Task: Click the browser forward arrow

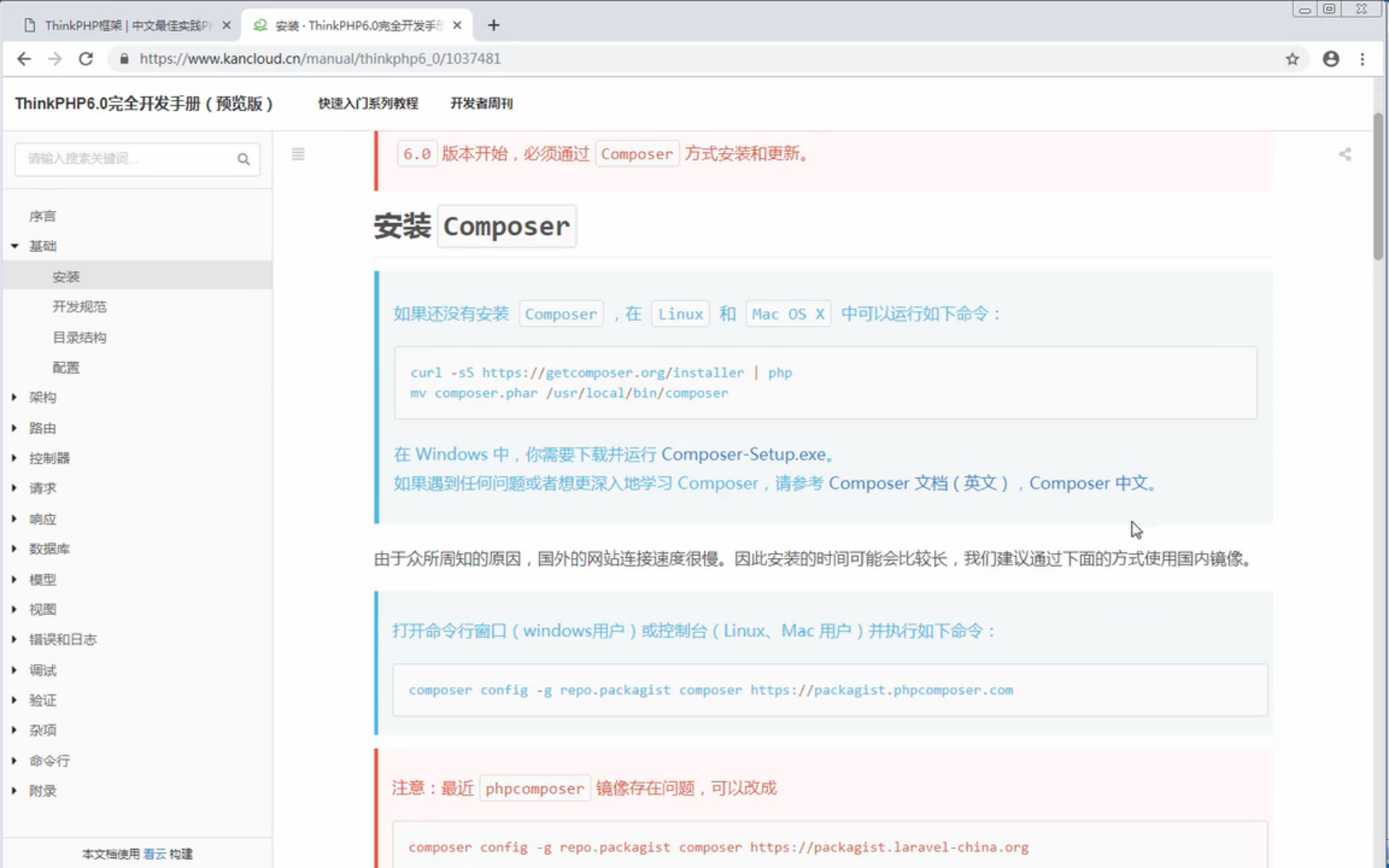Action: coord(55,59)
